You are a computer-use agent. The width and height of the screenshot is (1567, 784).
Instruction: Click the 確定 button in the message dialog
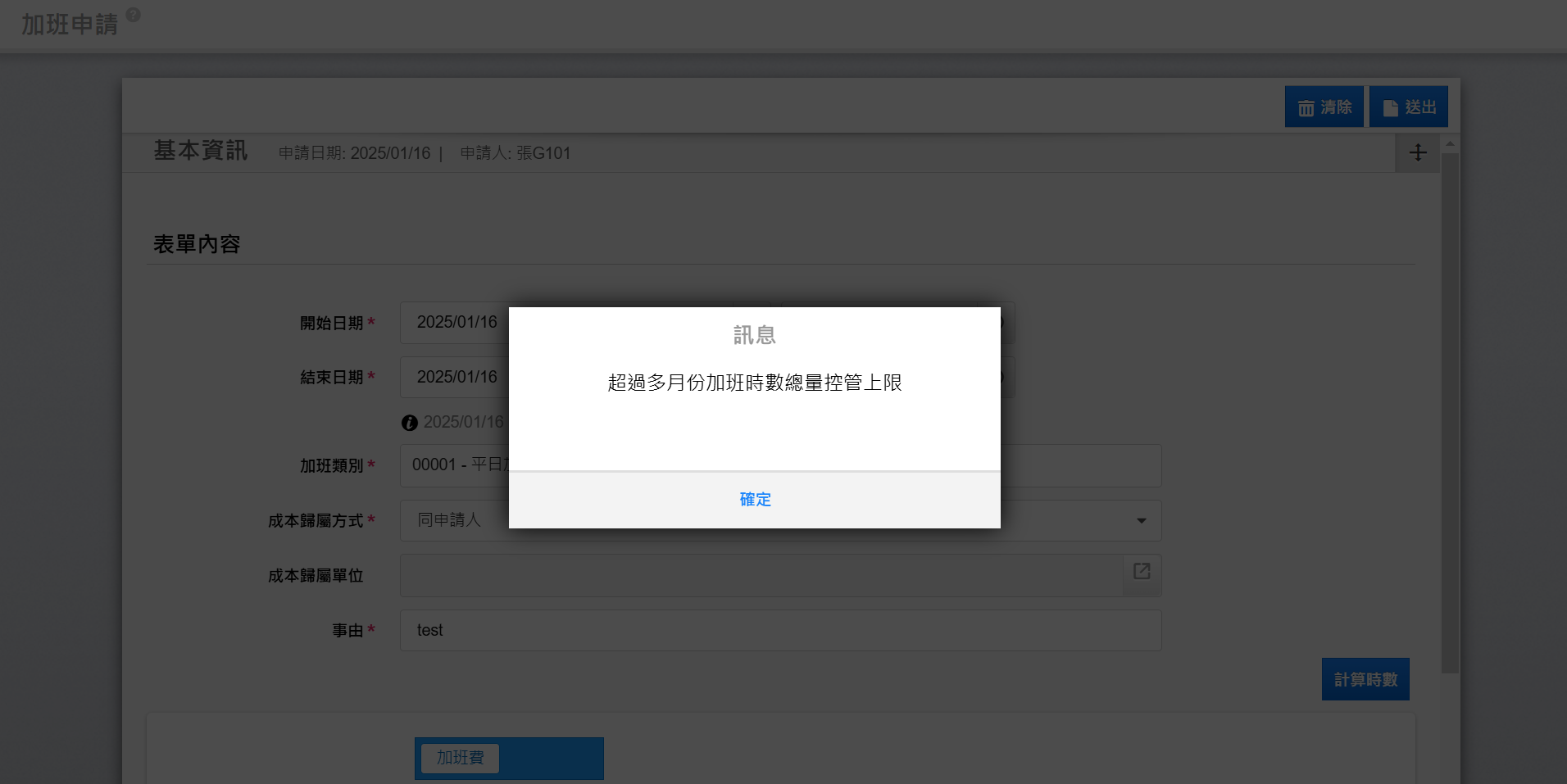click(x=754, y=500)
